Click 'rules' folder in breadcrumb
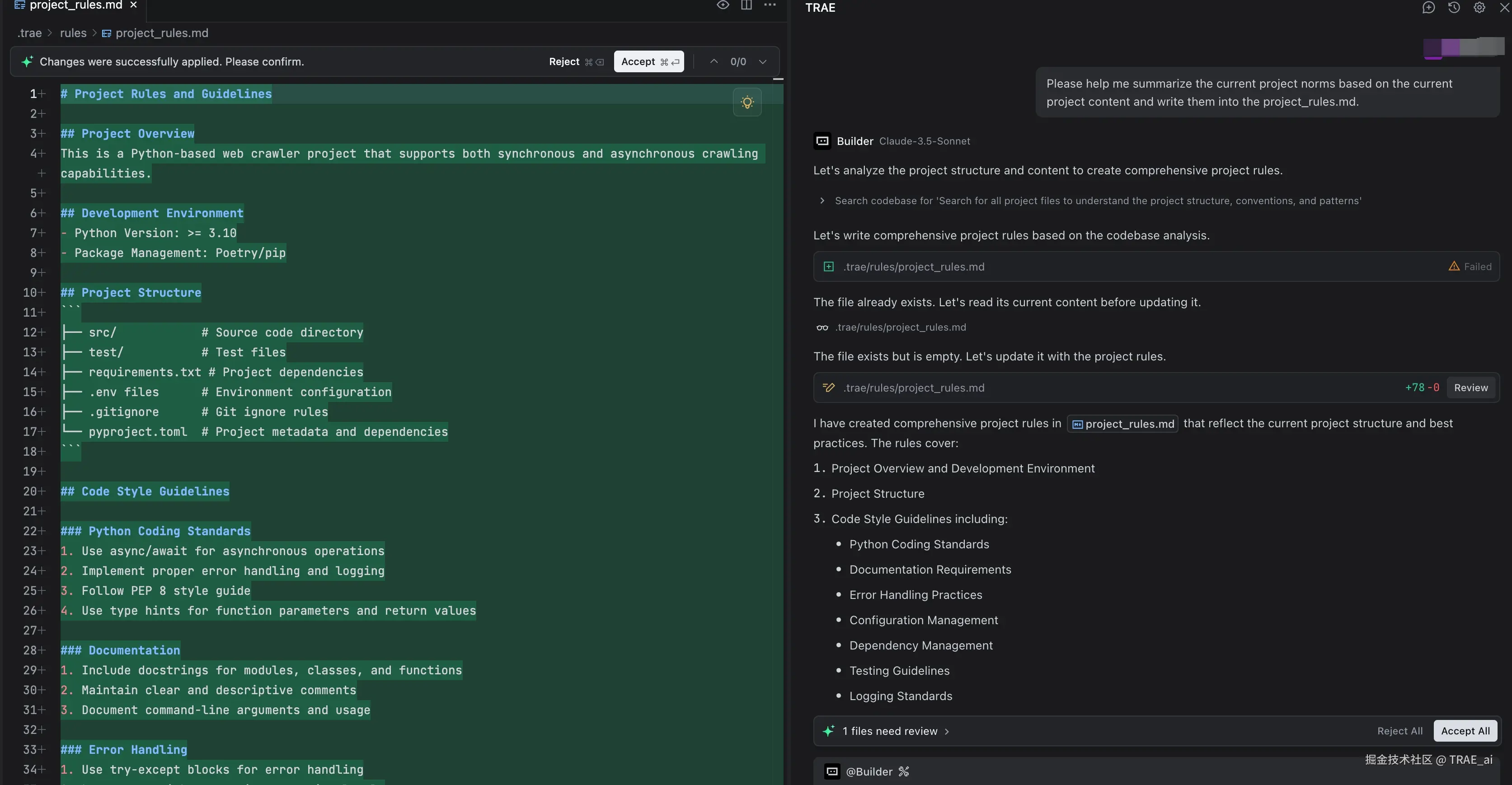Image resolution: width=1512 pixels, height=785 pixels. (73, 33)
